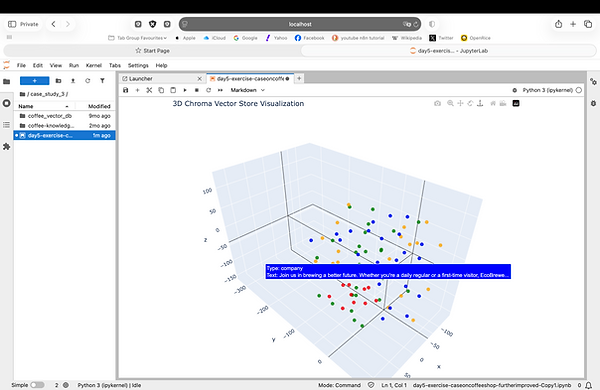Screen dimensions: 600x390
Task: Select the Plotly turntable rotation tool
Action: click(x=480, y=103)
